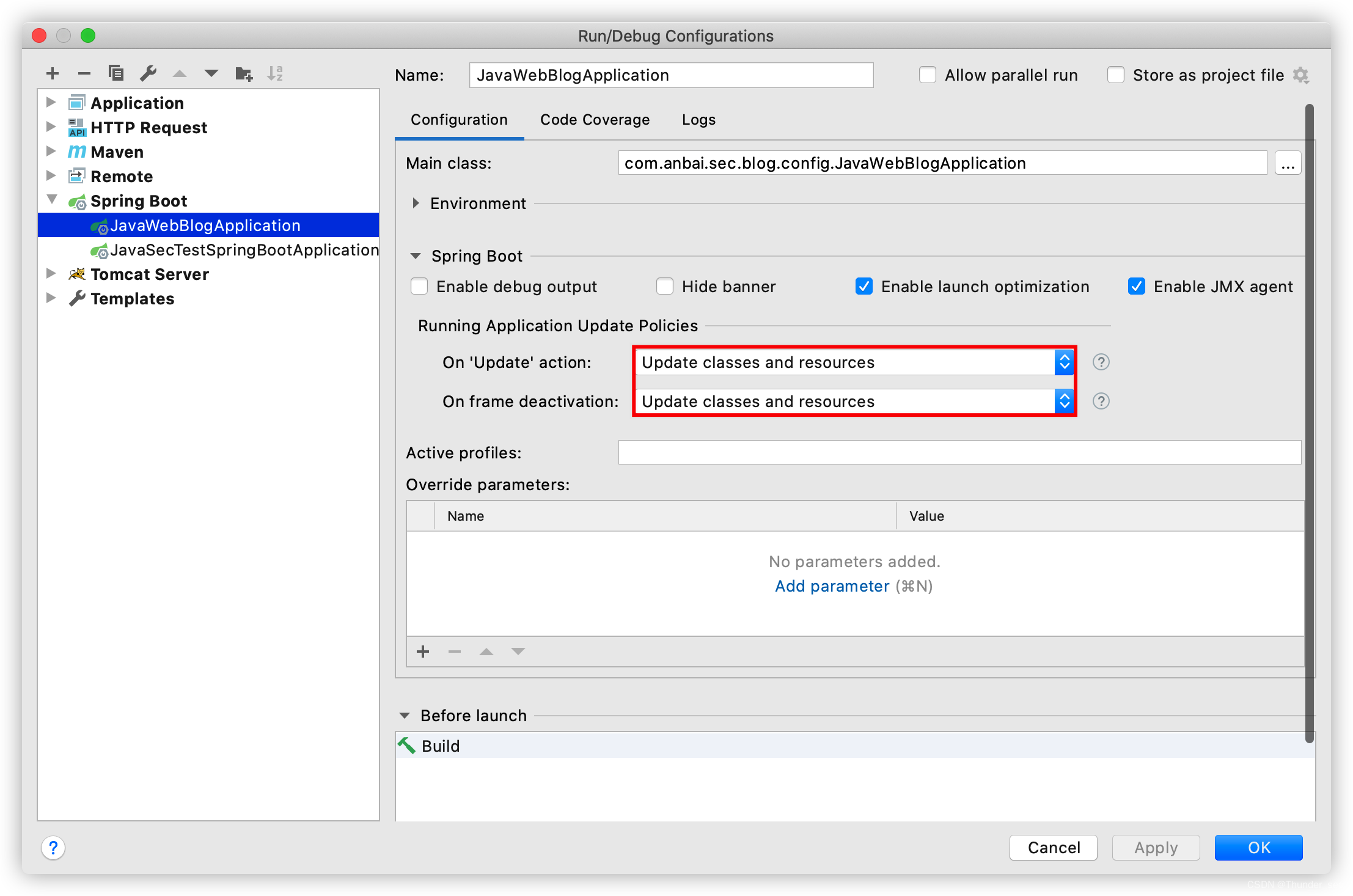Uncheck Enable JMX agent

[1137, 287]
